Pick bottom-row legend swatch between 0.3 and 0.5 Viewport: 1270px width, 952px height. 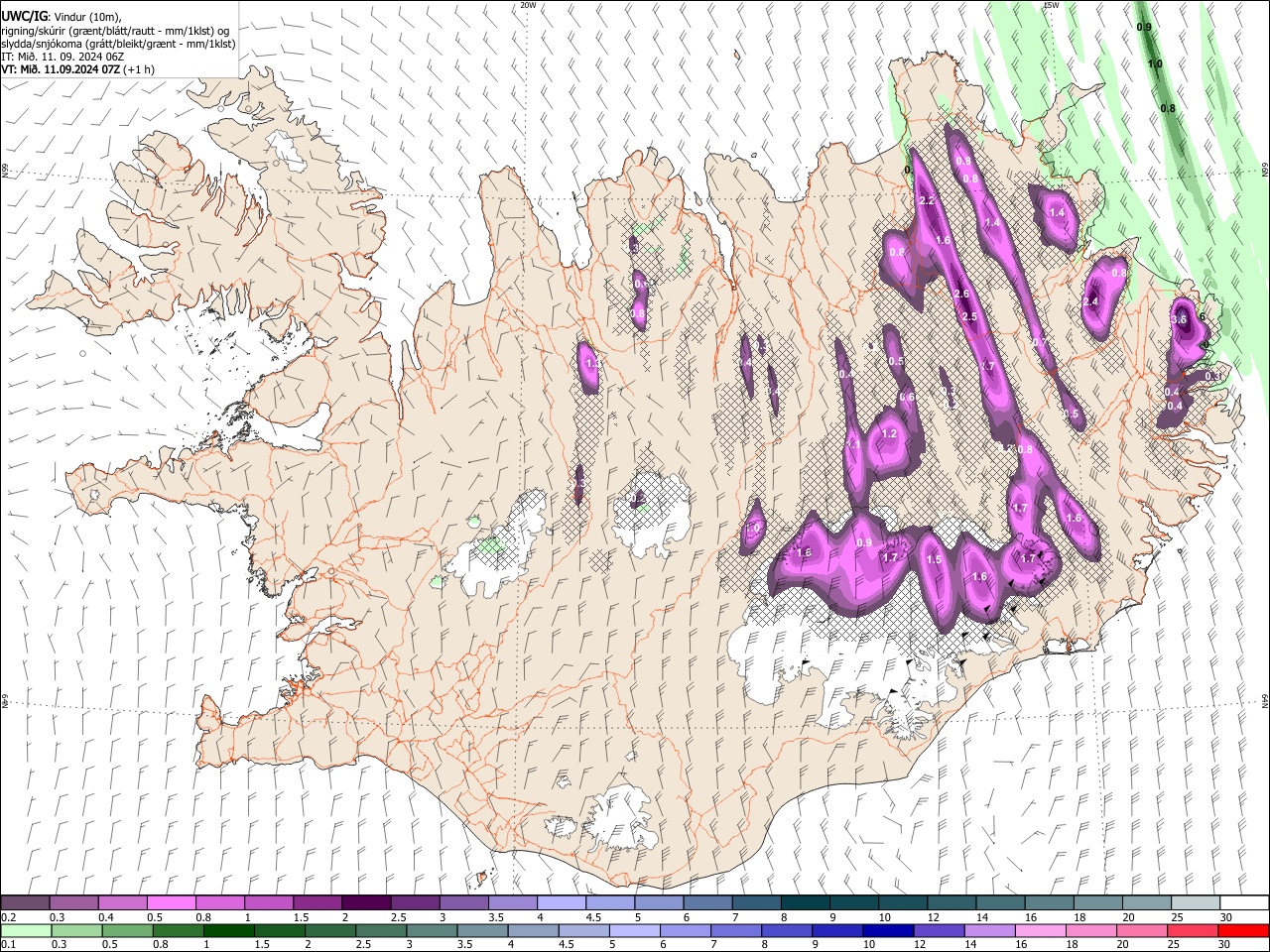[75, 931]
